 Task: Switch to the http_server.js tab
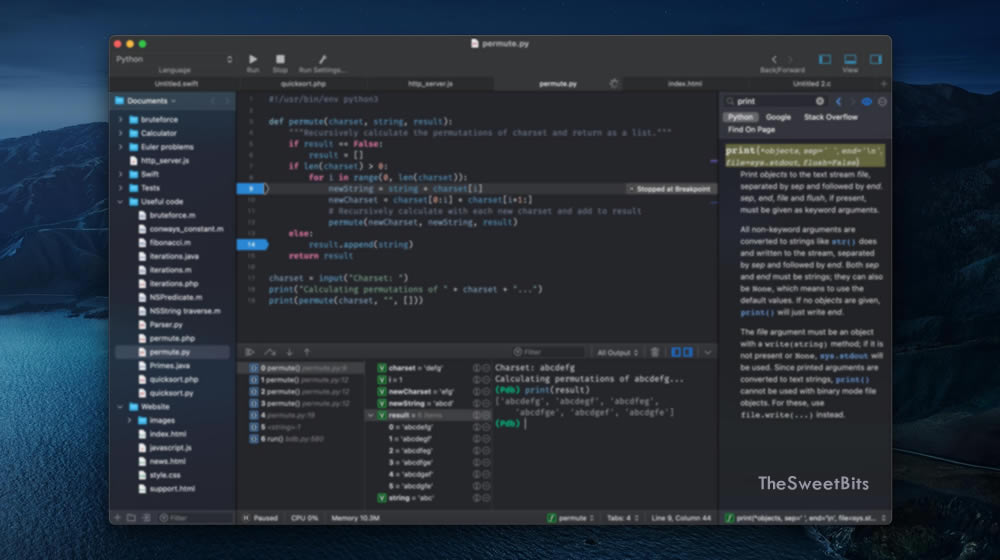click(430, 84)
